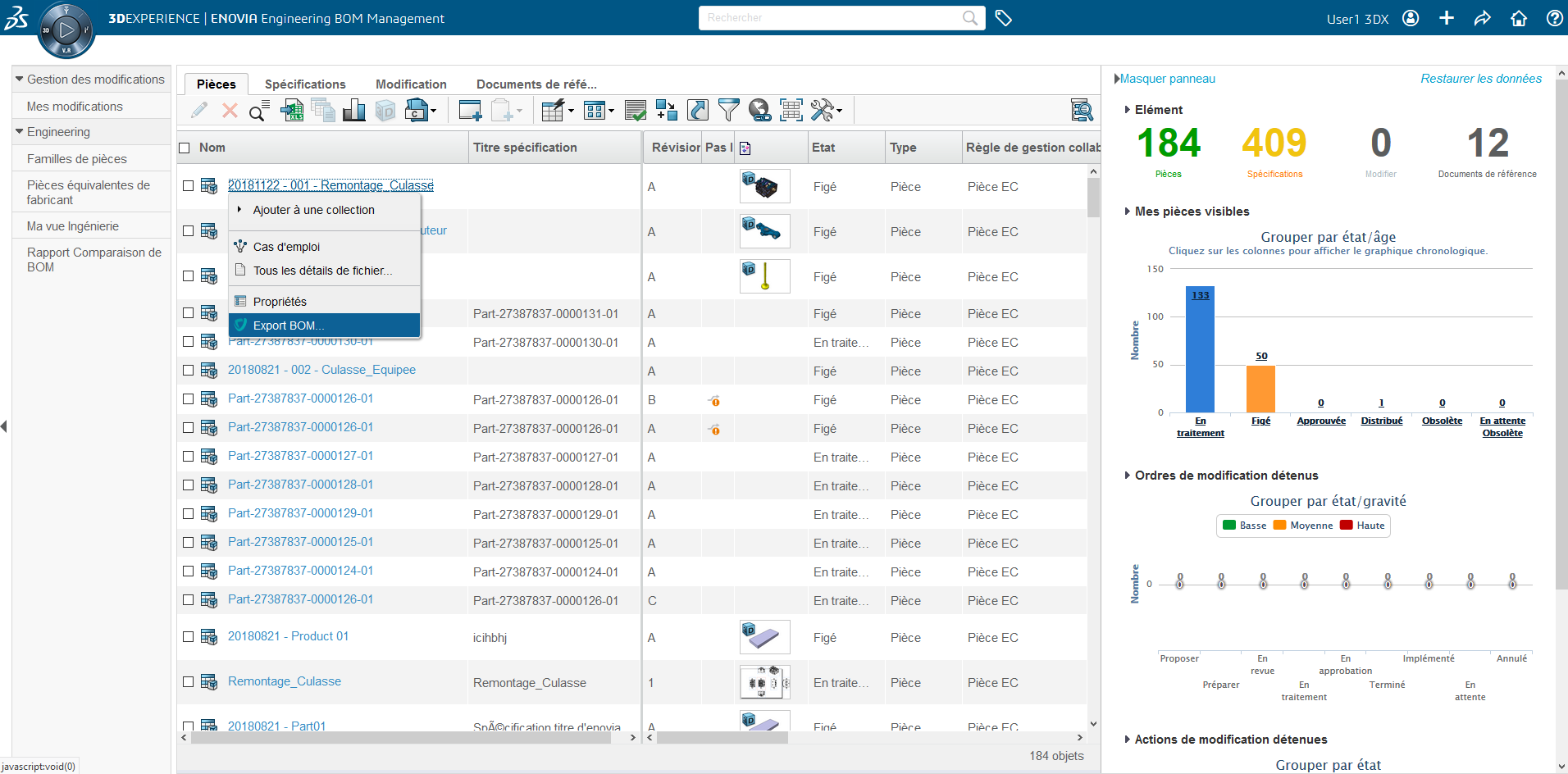This screenshot has width=1568, height=774.
Task: Click the compass play button
Action: coord(66,30)
